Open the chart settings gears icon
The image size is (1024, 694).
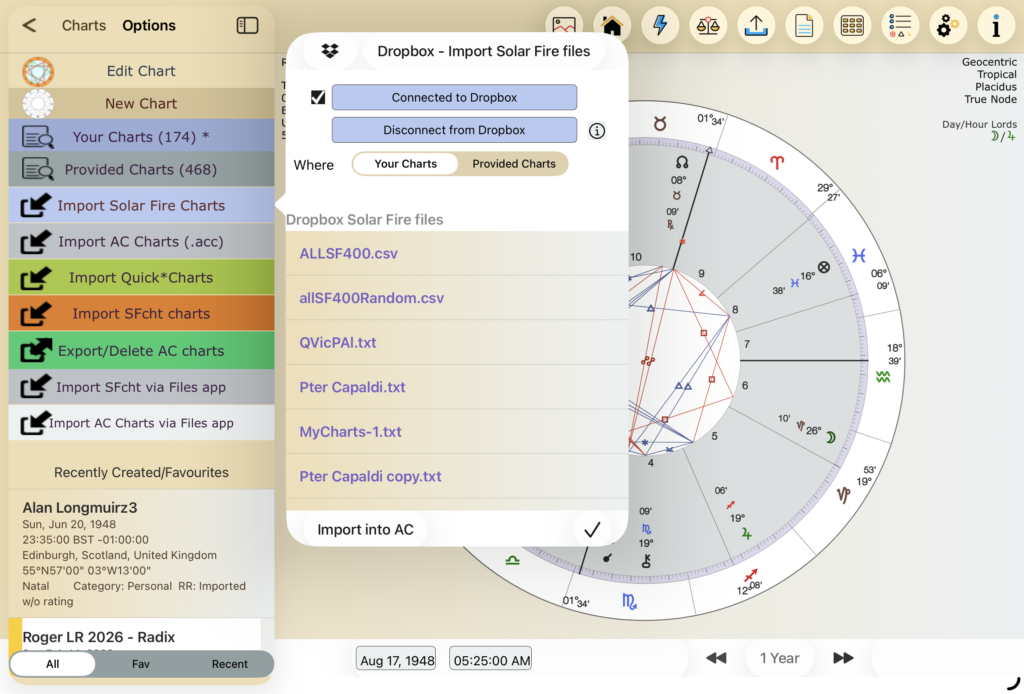pyautogui.click(x=947, y=25)
